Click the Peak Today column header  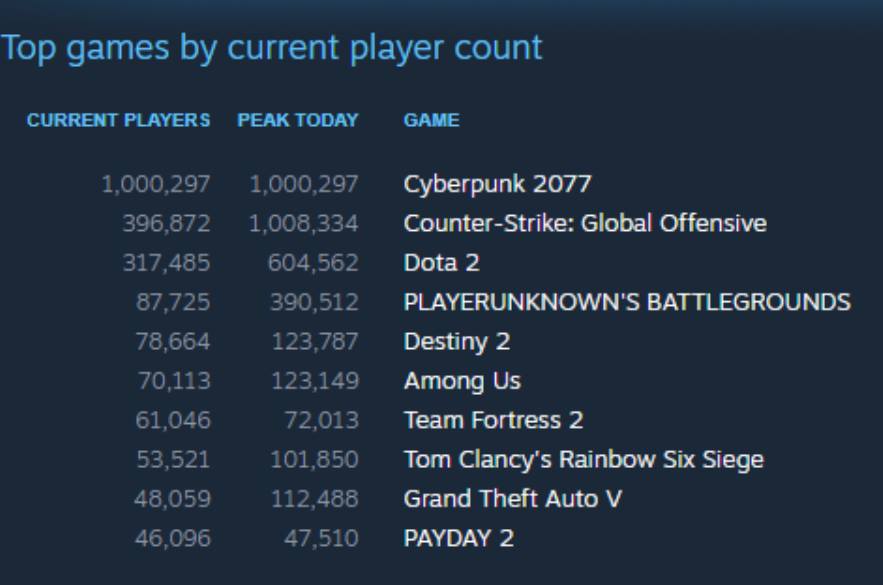[x=297, y=121]
